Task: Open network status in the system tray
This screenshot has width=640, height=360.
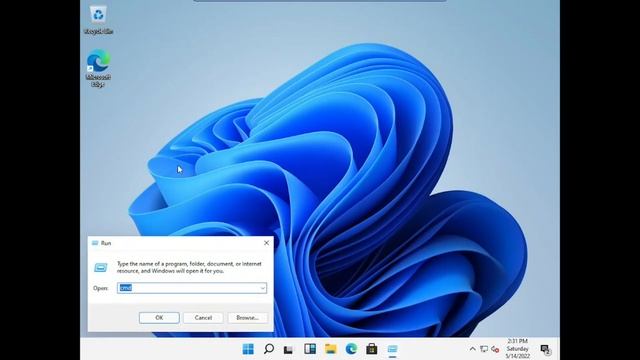Action: [484, 349]
